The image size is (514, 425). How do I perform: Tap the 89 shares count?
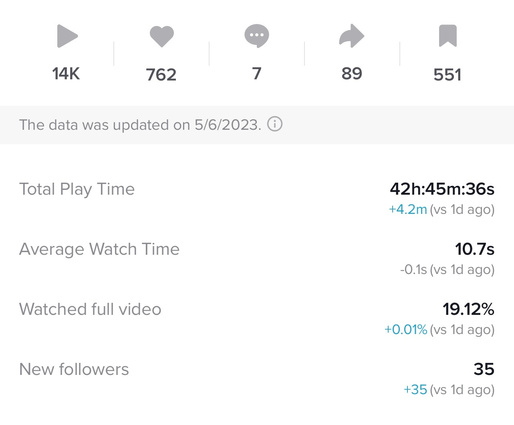pos(352,74)
